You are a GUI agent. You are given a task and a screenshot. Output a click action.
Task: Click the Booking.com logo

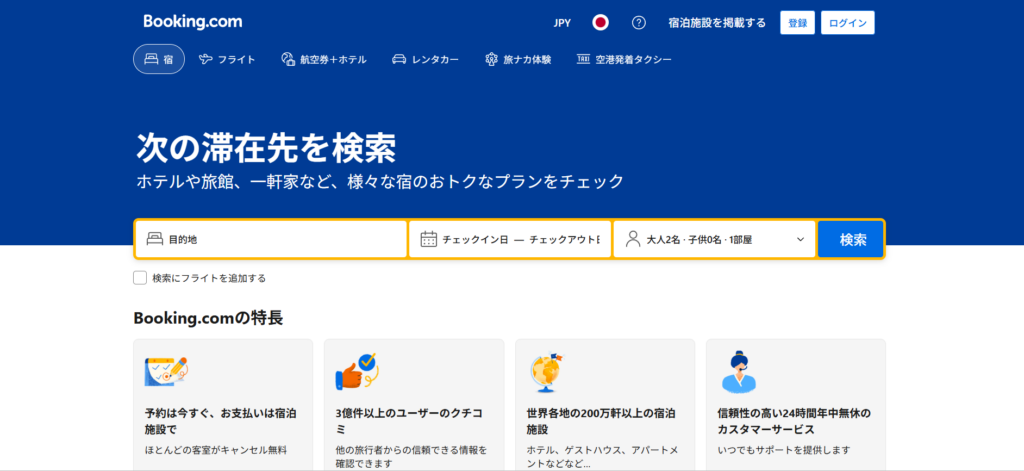pyautogui.click(x=192, y=21)
